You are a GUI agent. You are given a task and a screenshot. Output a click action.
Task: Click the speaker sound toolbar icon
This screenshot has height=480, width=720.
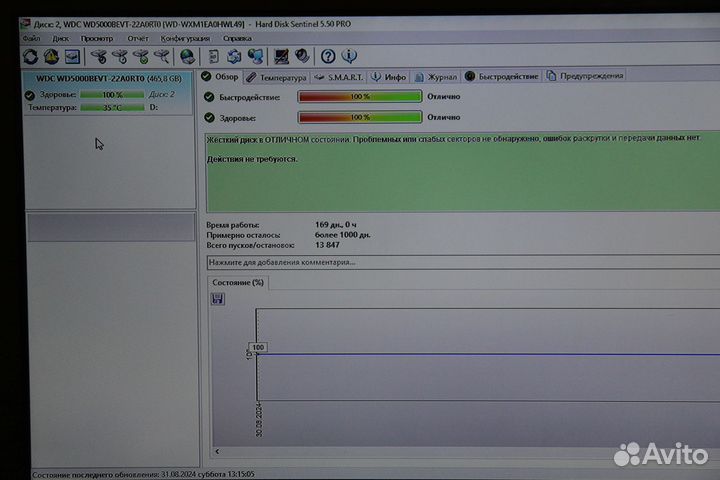click(x=302, y=56)
